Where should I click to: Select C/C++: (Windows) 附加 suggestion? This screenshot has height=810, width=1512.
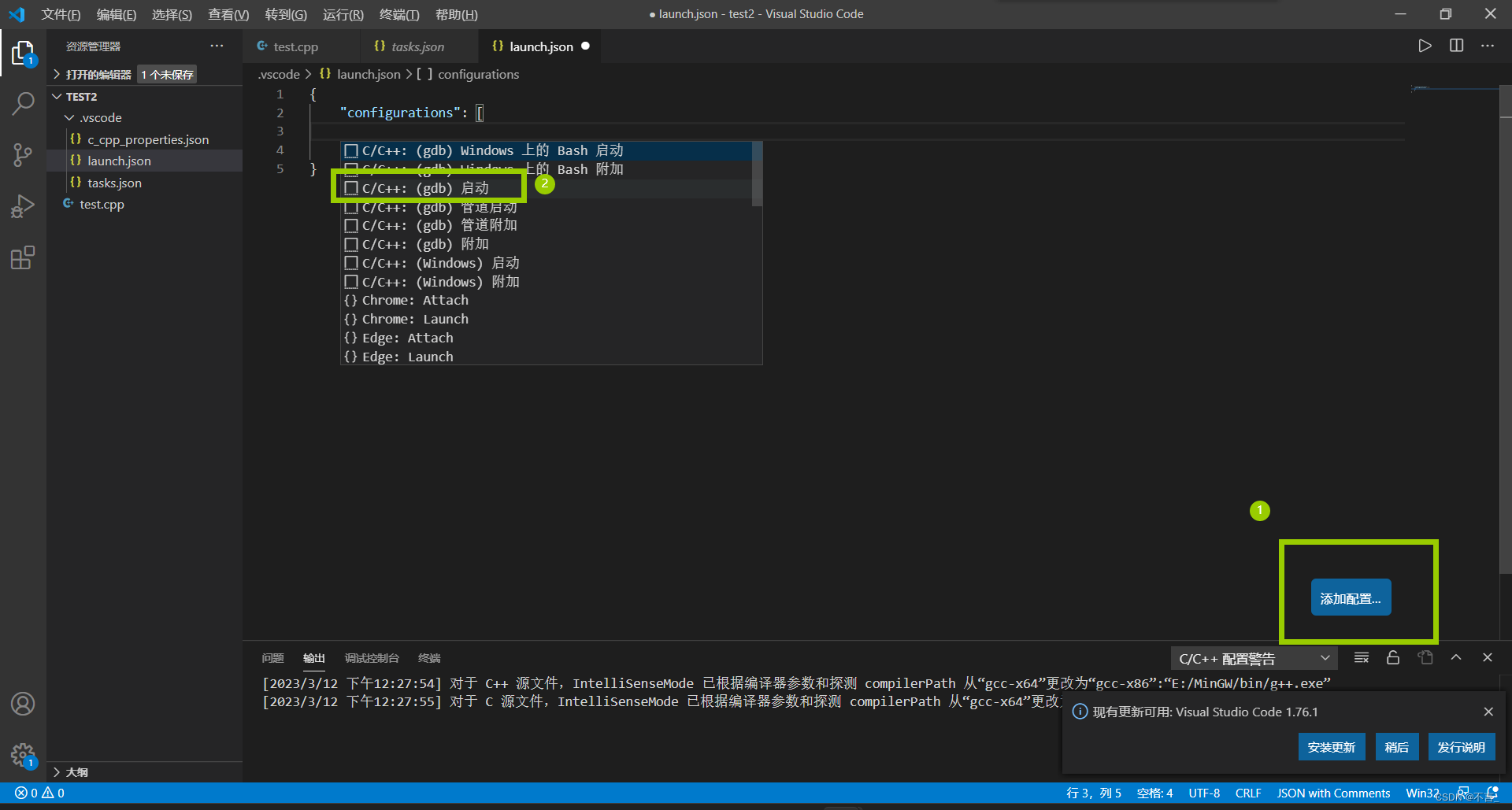[547, 282]
